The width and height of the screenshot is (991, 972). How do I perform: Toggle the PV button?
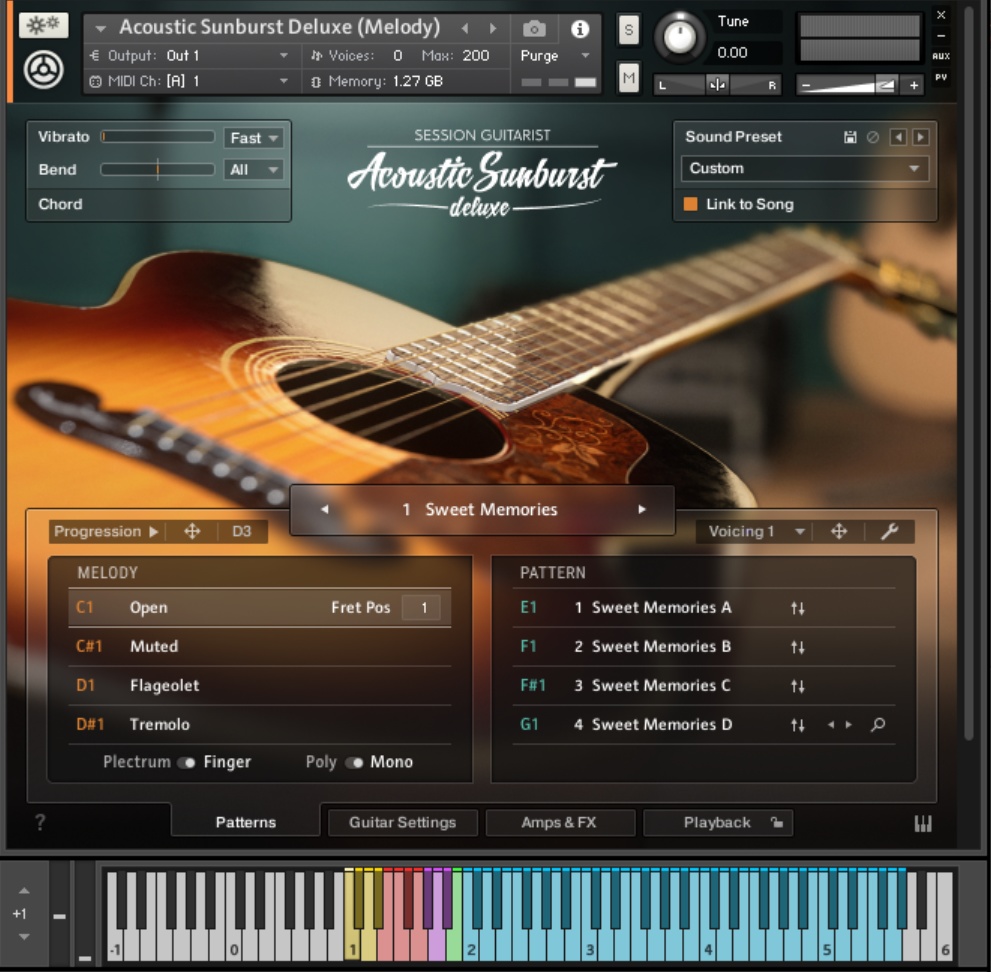click(941, 77)
